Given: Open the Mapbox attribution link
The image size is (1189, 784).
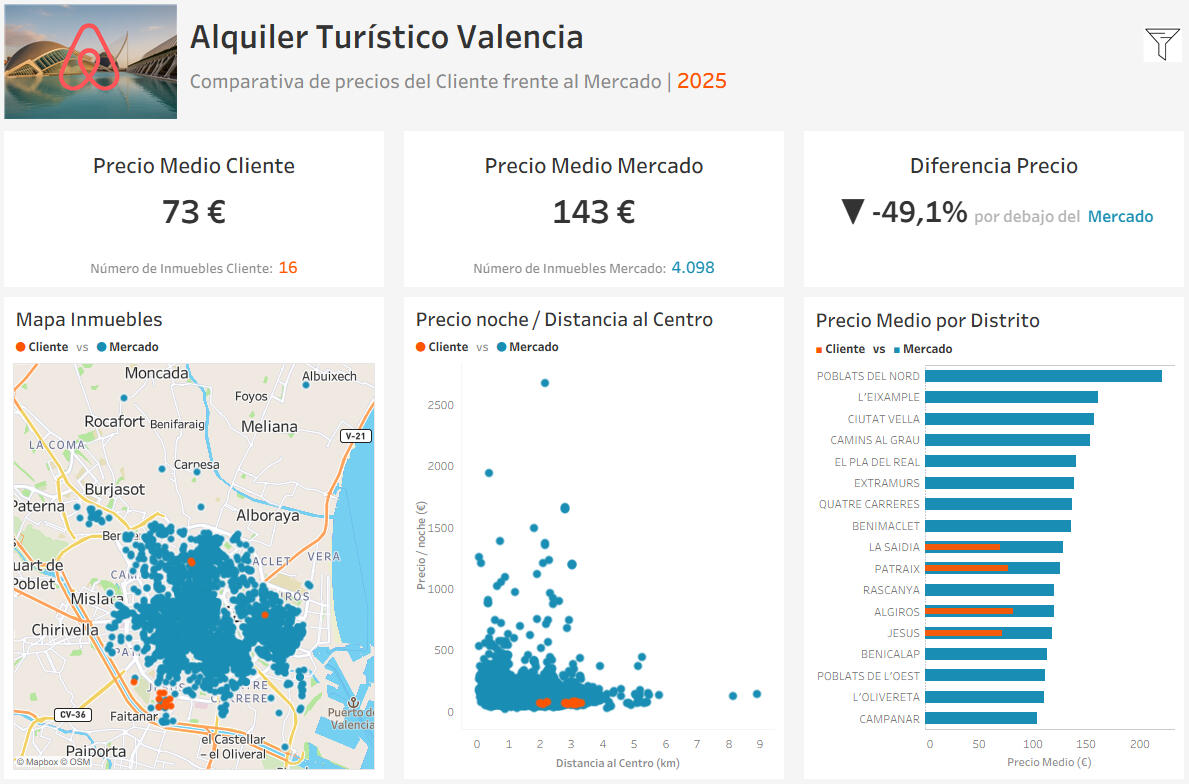Looking at the screenshot, I should point(42,762).
